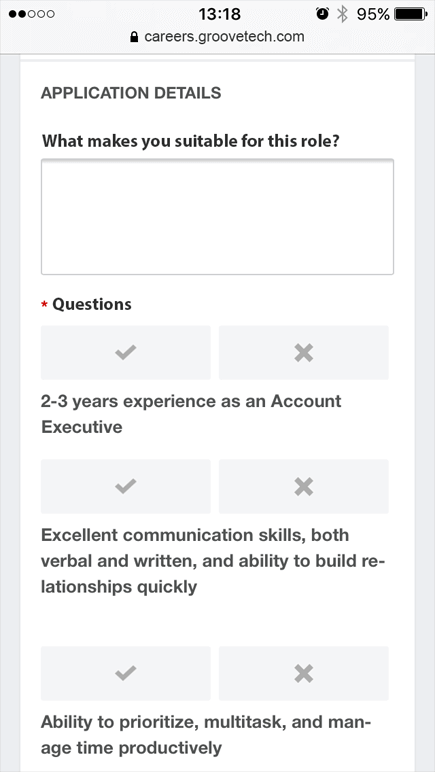This screenshot has height=772, width=435.
Task: Reject ability to prioritize with X
Action: [x=304, y=674]
